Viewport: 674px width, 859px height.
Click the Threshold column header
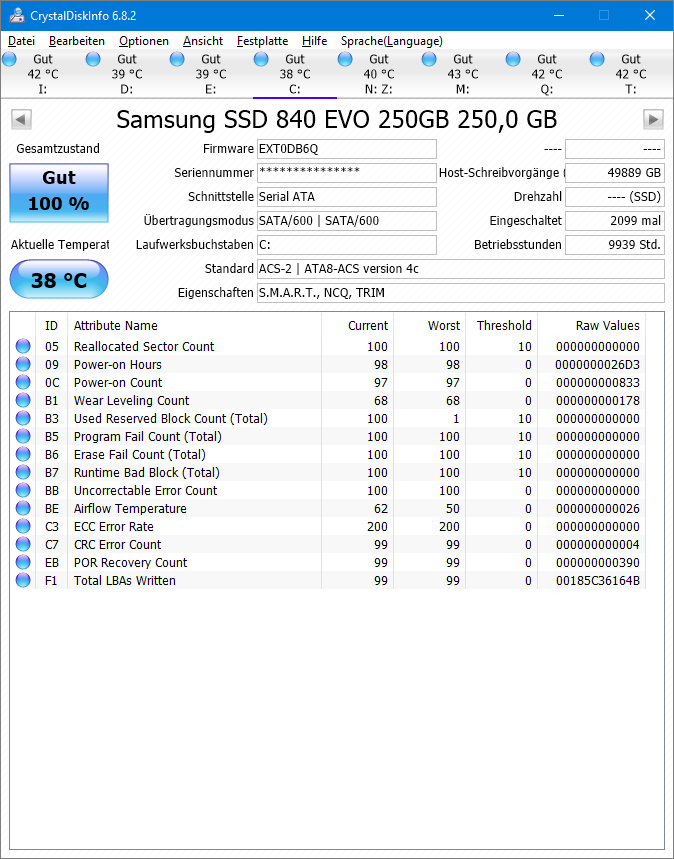click(x=502, y=325)
